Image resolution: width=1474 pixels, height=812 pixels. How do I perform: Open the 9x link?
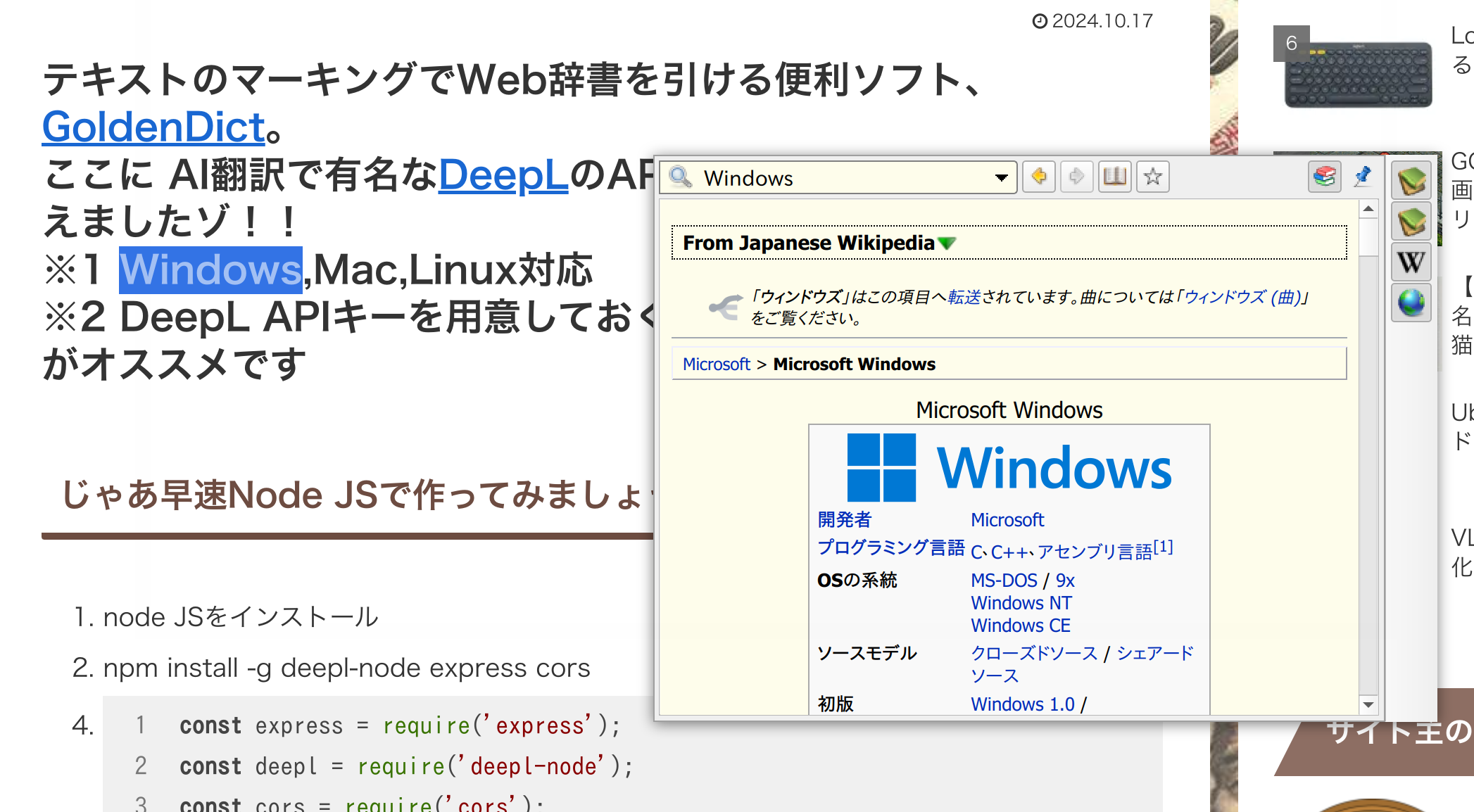coord(1065,581)
